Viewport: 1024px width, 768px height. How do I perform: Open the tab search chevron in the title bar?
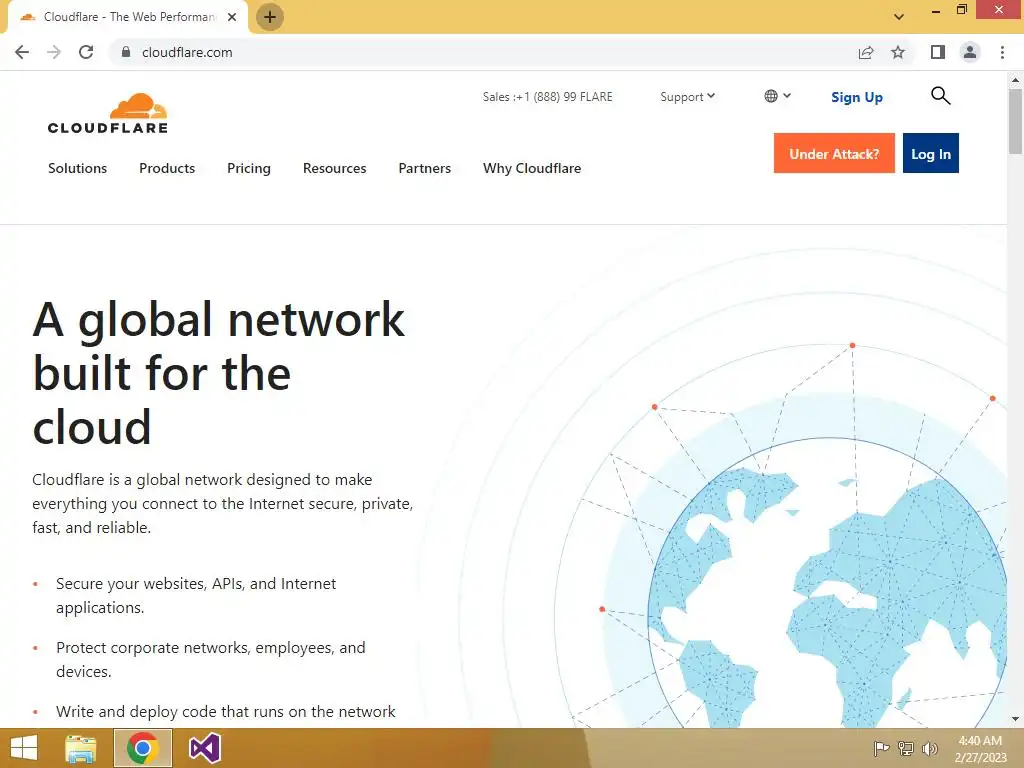[899, 17]
